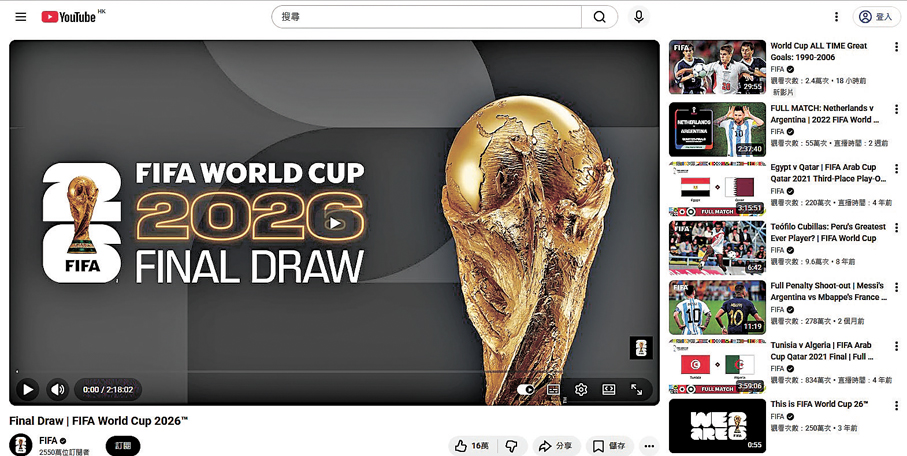Screen dimensions: 907x456
Task: Start voice search with the microphone
Action: (x=639, y=17)
